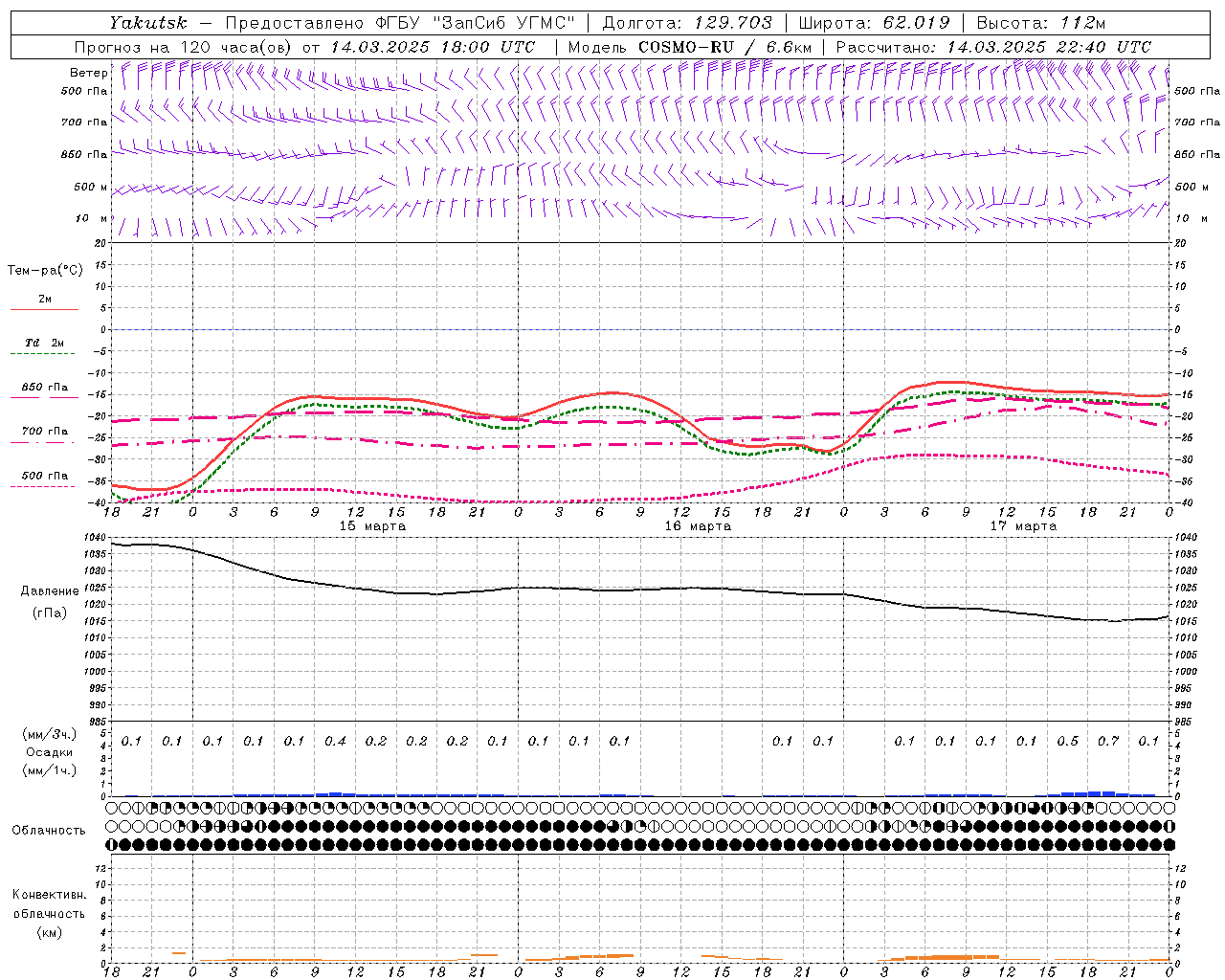Click the 850 гПа wind row label on left
The width and height of the screenshot is (1225, 980).
click(x=84, y=154)
